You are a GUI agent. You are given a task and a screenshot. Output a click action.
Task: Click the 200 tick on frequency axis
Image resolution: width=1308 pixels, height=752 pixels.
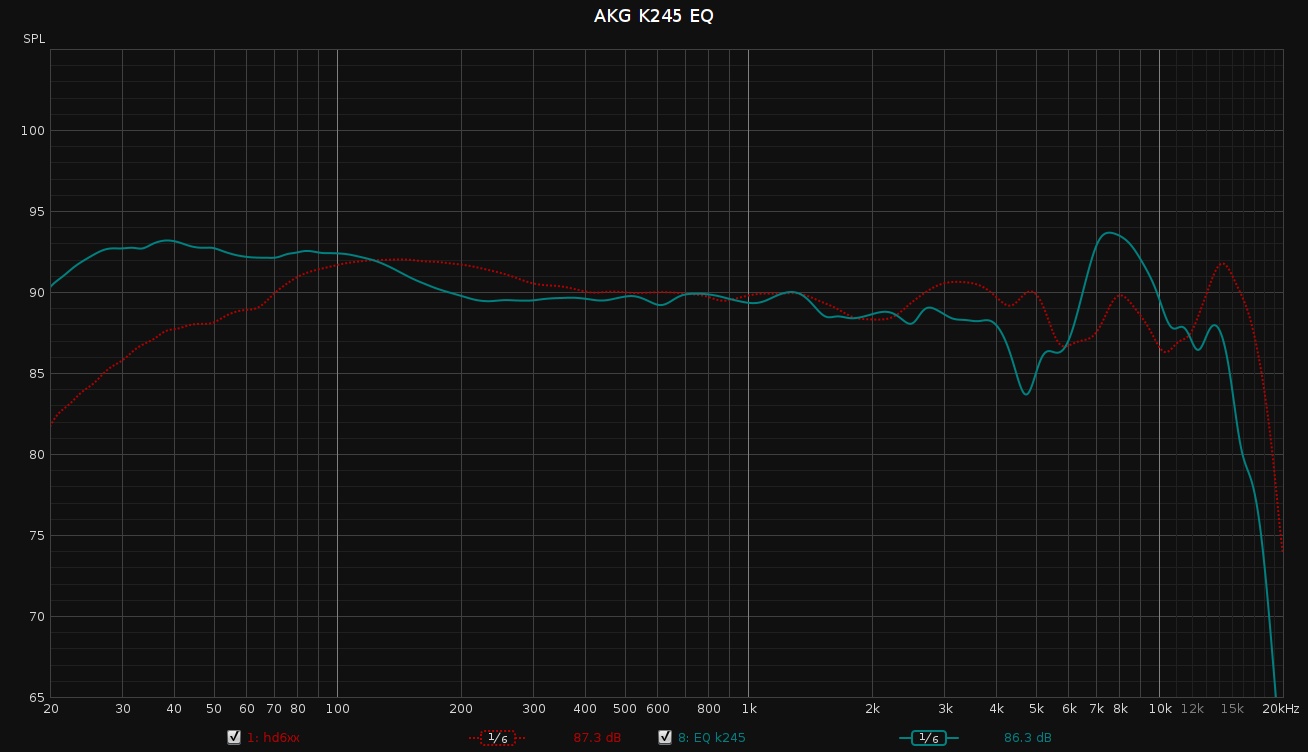461,709
